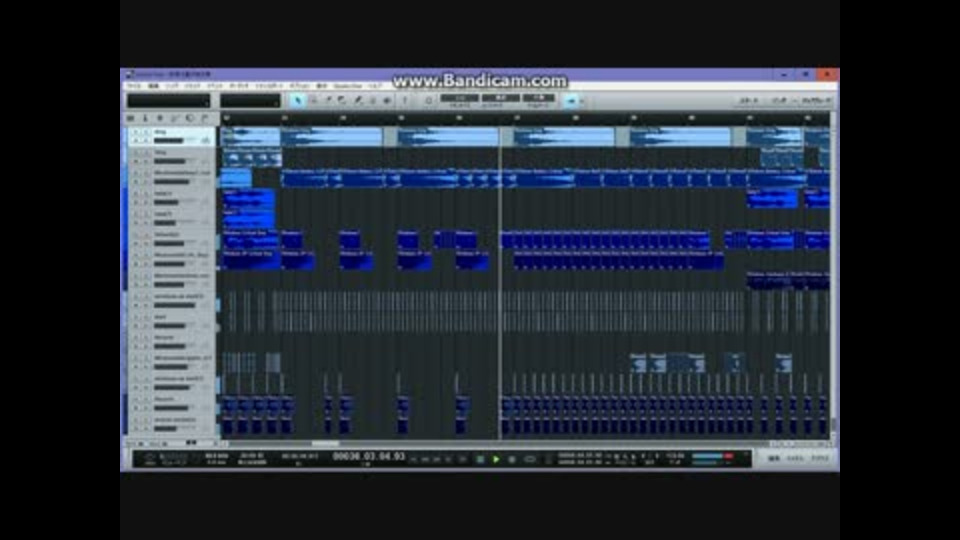Click the Record button in the transport
Image resolution: width=960 pixels, height=540 pixels.
coord(512,459)
